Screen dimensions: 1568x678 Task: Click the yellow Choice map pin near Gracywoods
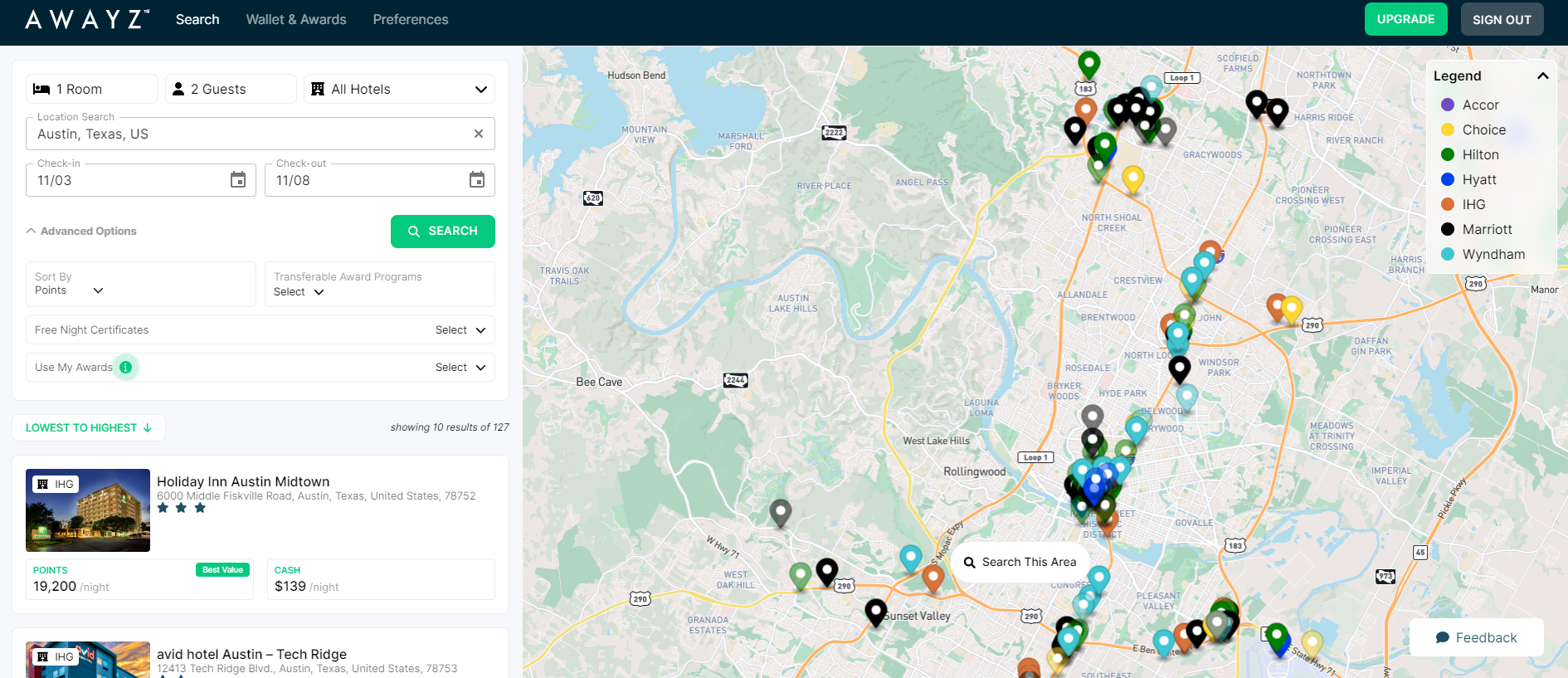click(x=1132, y=178)
